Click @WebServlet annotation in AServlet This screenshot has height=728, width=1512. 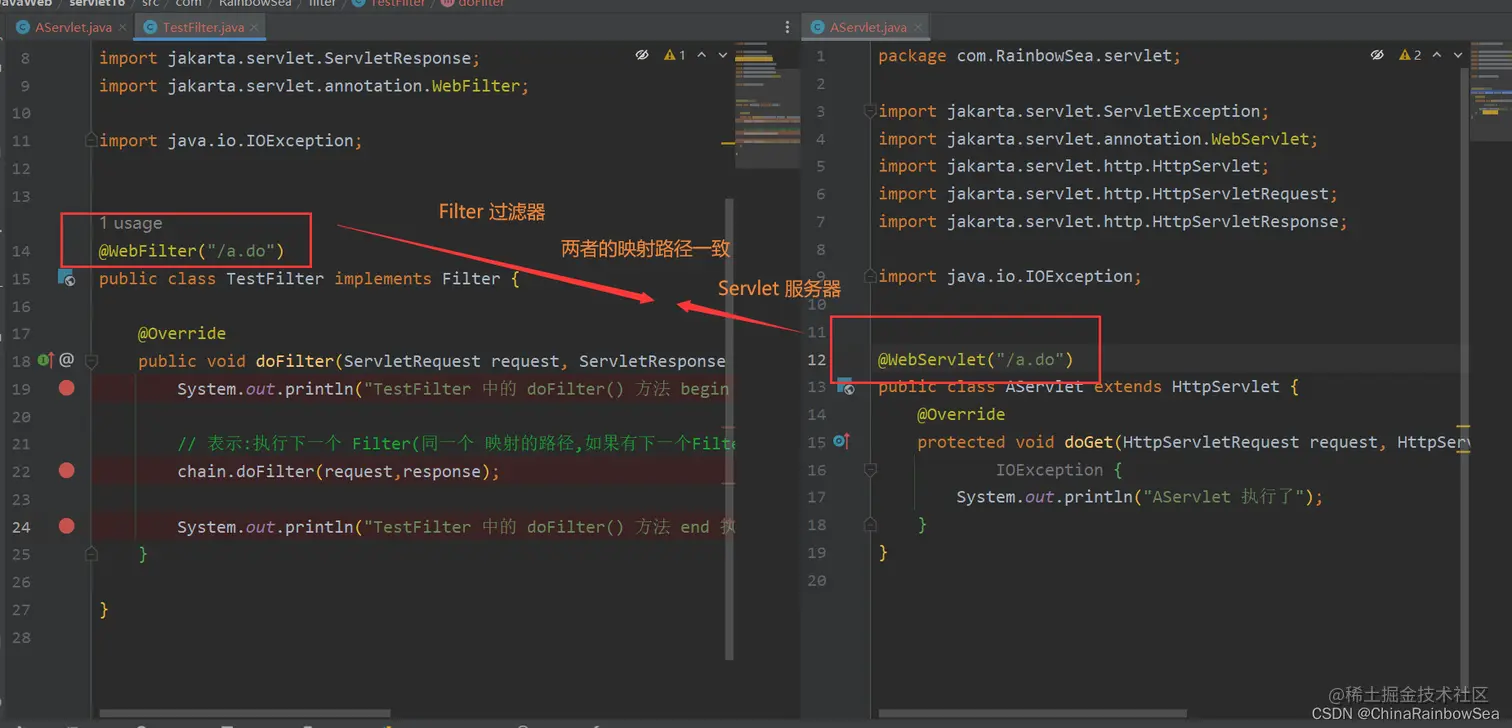(x=975, y=359)
